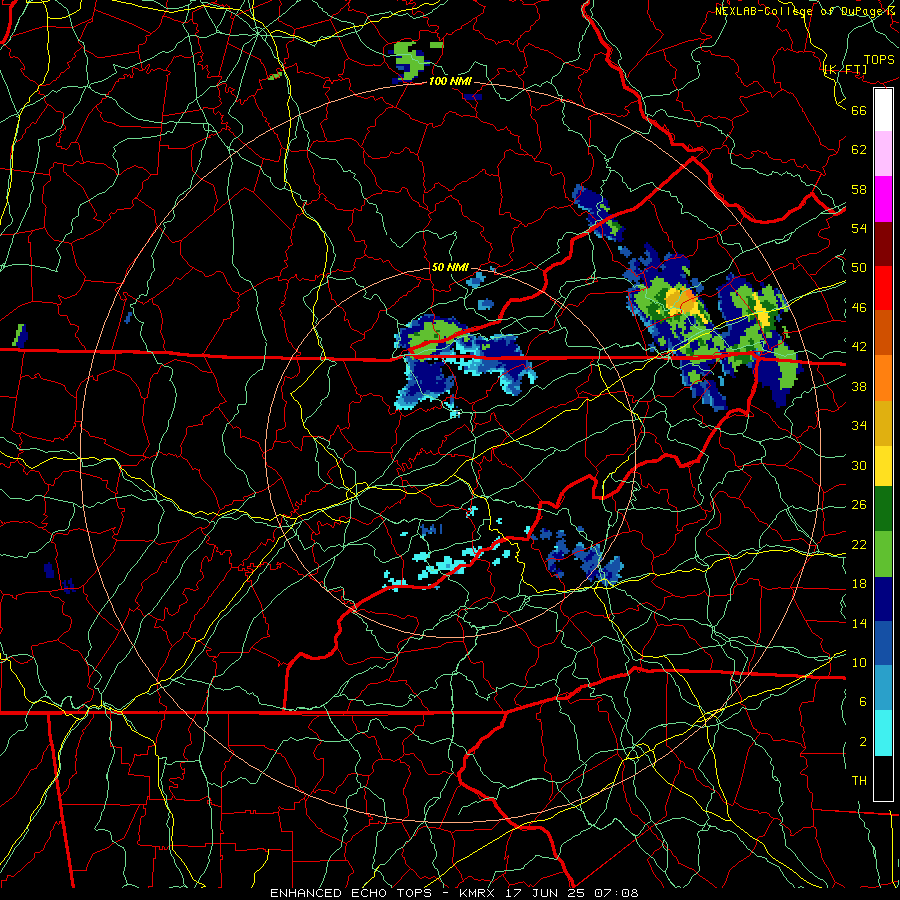Click the 22 legend value
900x900 pixels.
(x=859, y=544)
